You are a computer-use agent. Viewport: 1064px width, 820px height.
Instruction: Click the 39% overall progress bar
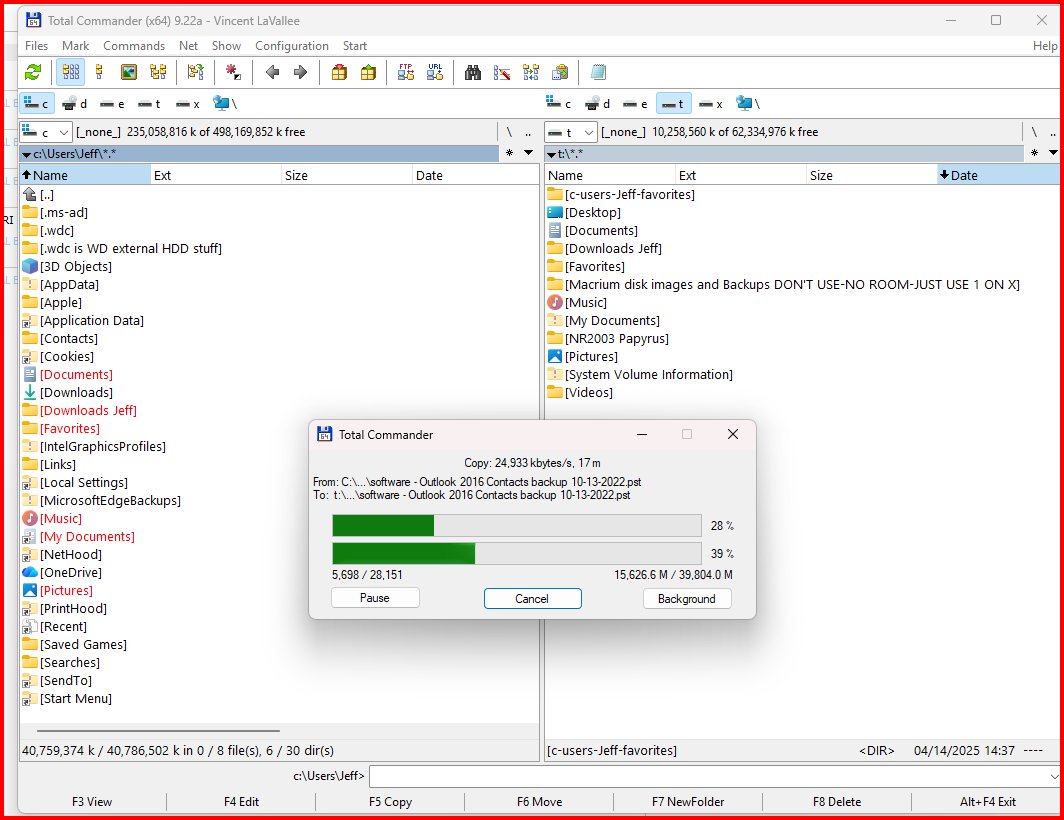coord(516,553)
